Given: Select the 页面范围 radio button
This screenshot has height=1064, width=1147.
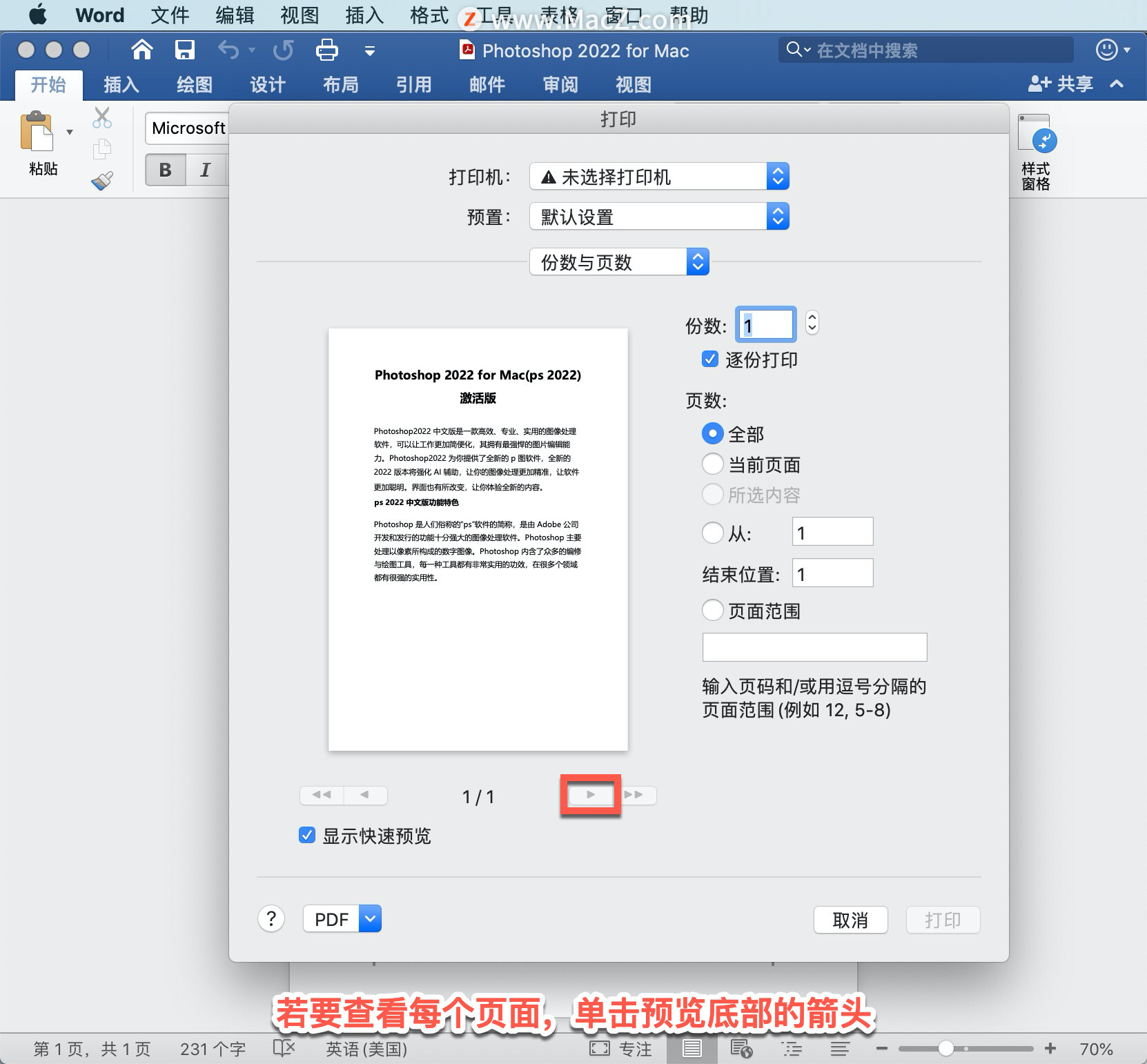Looking at the screenshot, I should 713,610.
